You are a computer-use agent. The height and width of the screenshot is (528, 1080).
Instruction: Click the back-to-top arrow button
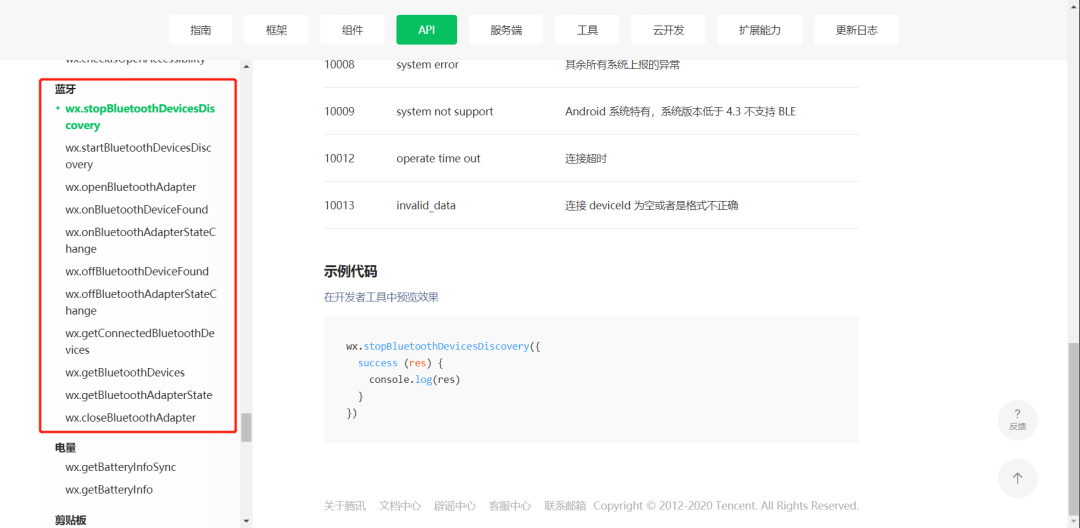[x=1017, y=478]
